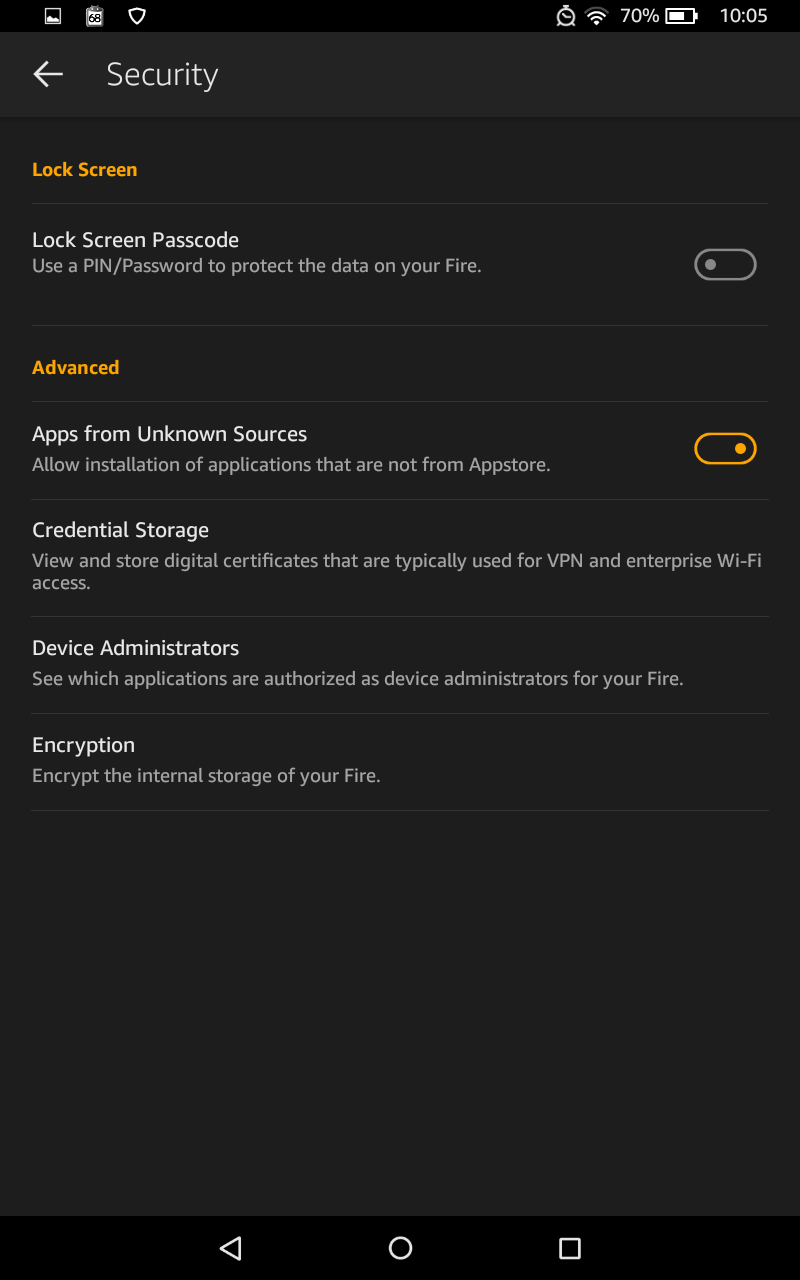Tap the Wi-Fi status icon
Viewport: 800px width, 1280px height.
(x=597, y=16)
